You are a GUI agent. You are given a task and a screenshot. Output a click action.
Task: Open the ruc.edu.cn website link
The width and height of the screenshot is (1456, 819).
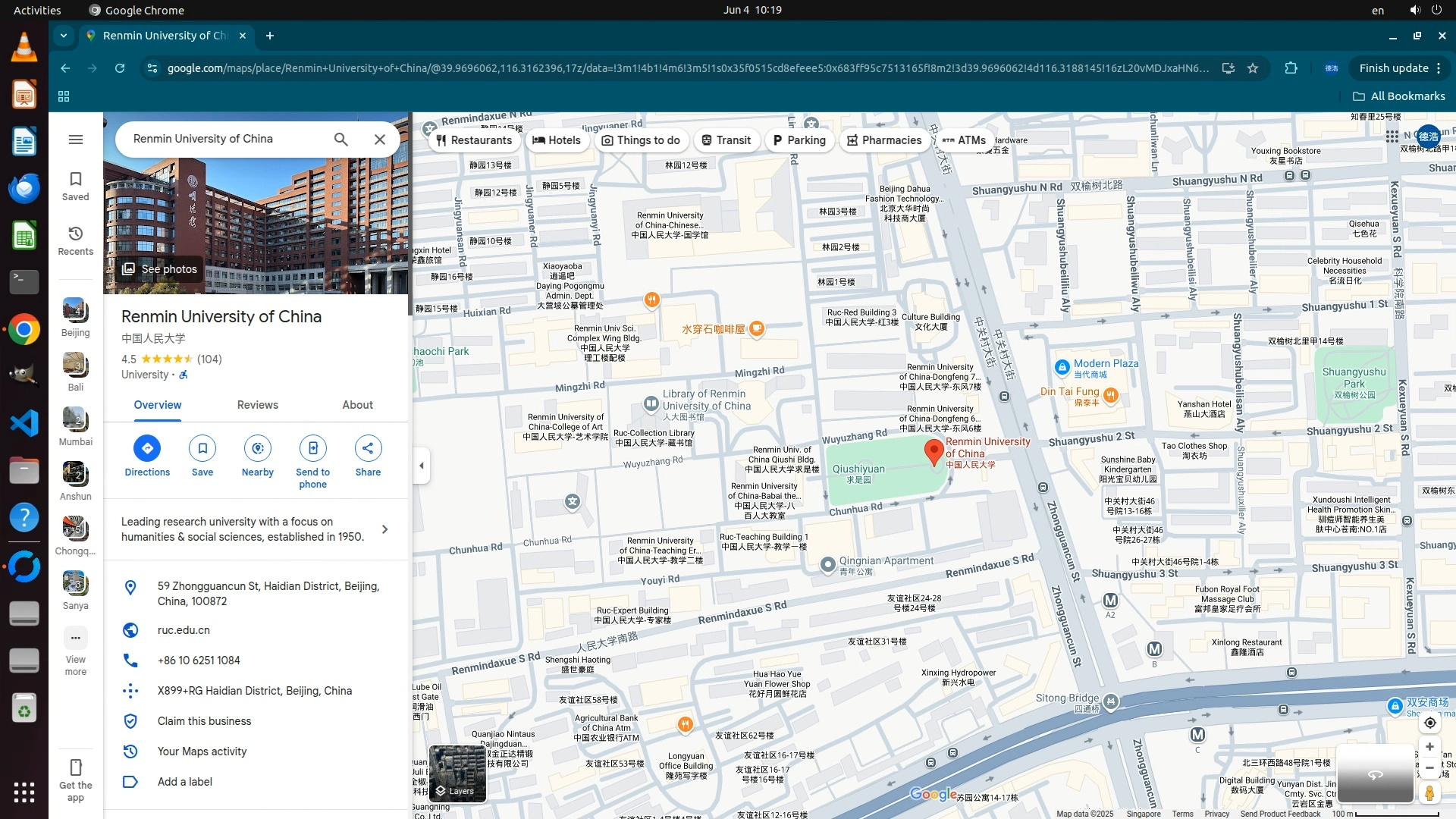184,630
